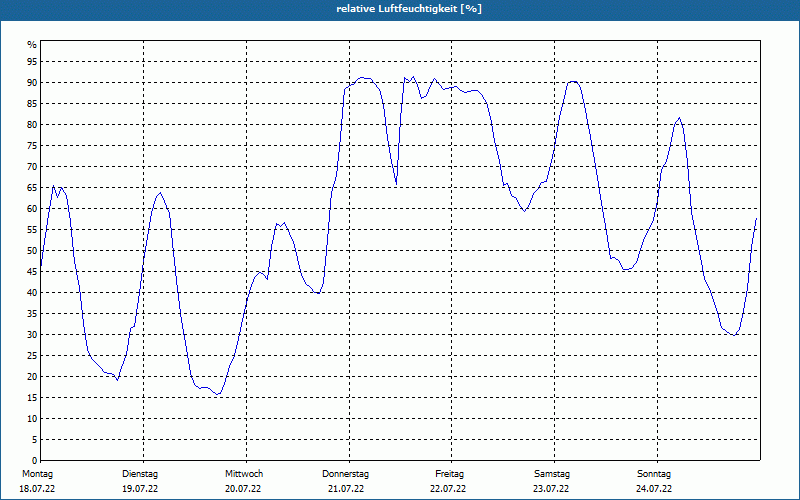Viewport: 800px width, 500px height.
Task: Click the 'Sonntag' day label
Action: click(654, 474)
